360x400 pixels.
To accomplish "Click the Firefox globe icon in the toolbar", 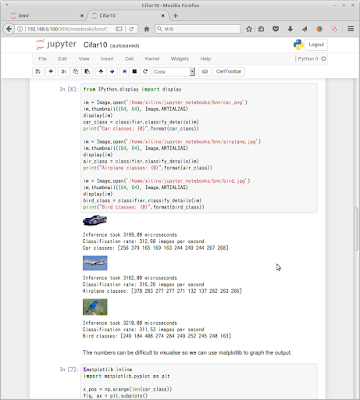I will point(319,29).
